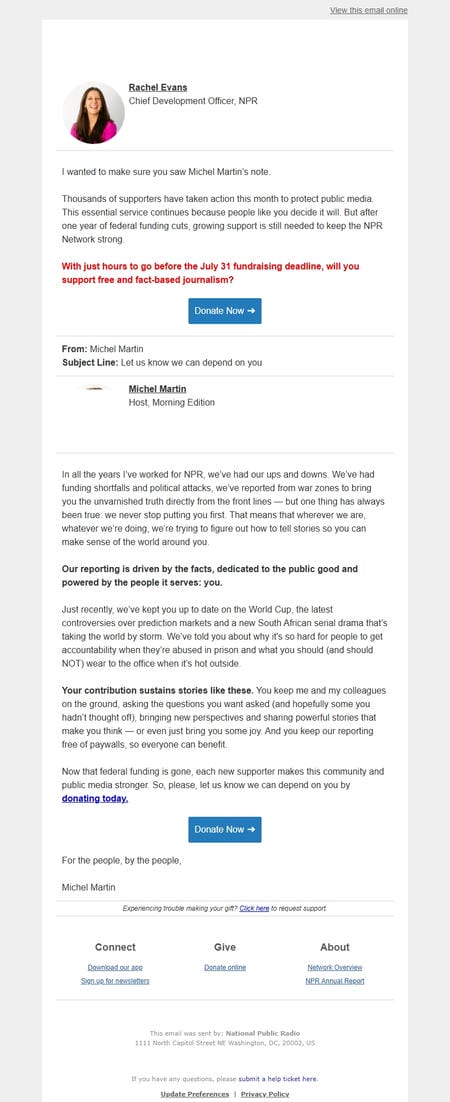This screenshot has height=1102, width=450.
Task: Open the Michel Martin name link
Action: 158,389
